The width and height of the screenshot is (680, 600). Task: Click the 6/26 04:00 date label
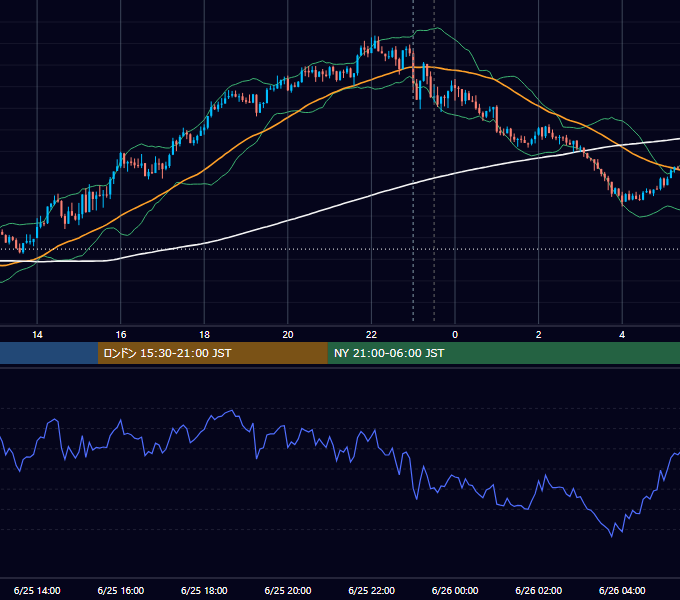[x=622, y=590]
